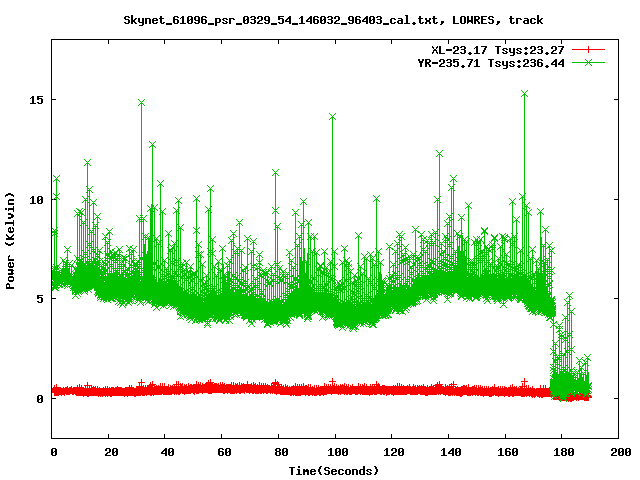Click the 200 tick label on x-axis
The height and width of the screenshot is (480, 640).
[x=619, y=452]
